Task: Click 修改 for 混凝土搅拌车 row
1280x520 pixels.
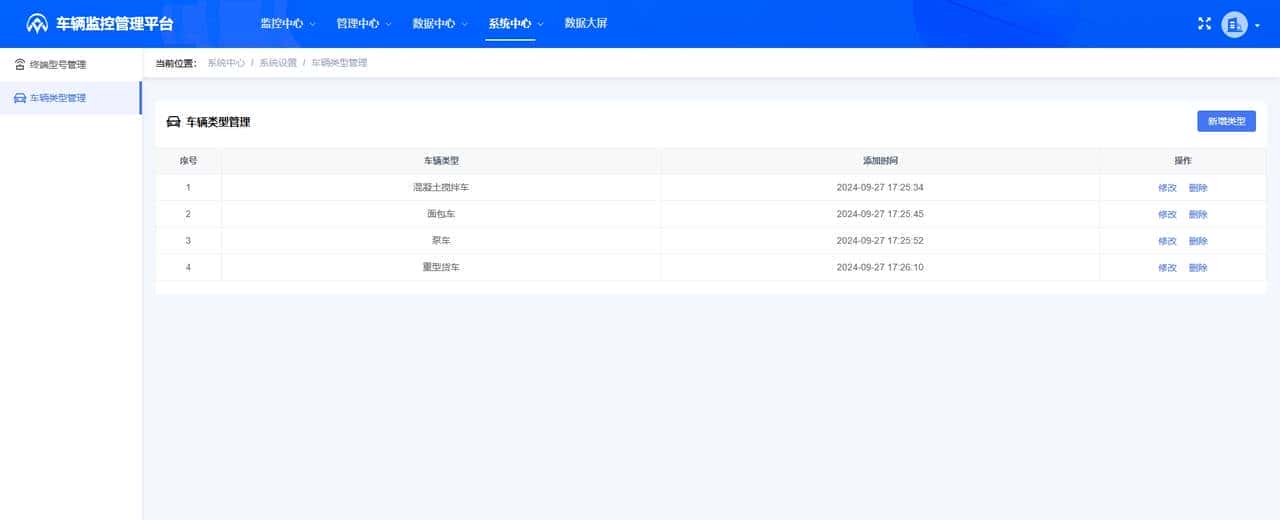Action: click(1167, 188)
